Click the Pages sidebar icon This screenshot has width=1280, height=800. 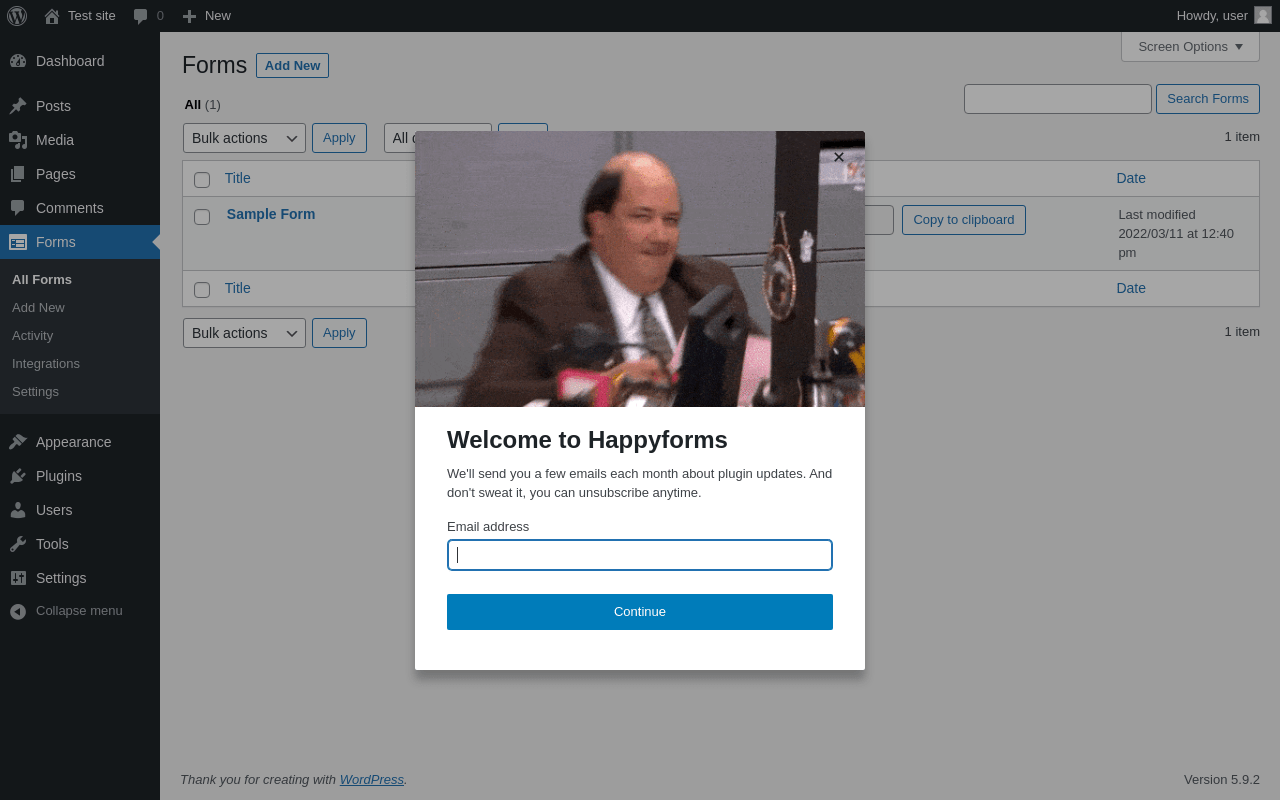tap(18, 174)
